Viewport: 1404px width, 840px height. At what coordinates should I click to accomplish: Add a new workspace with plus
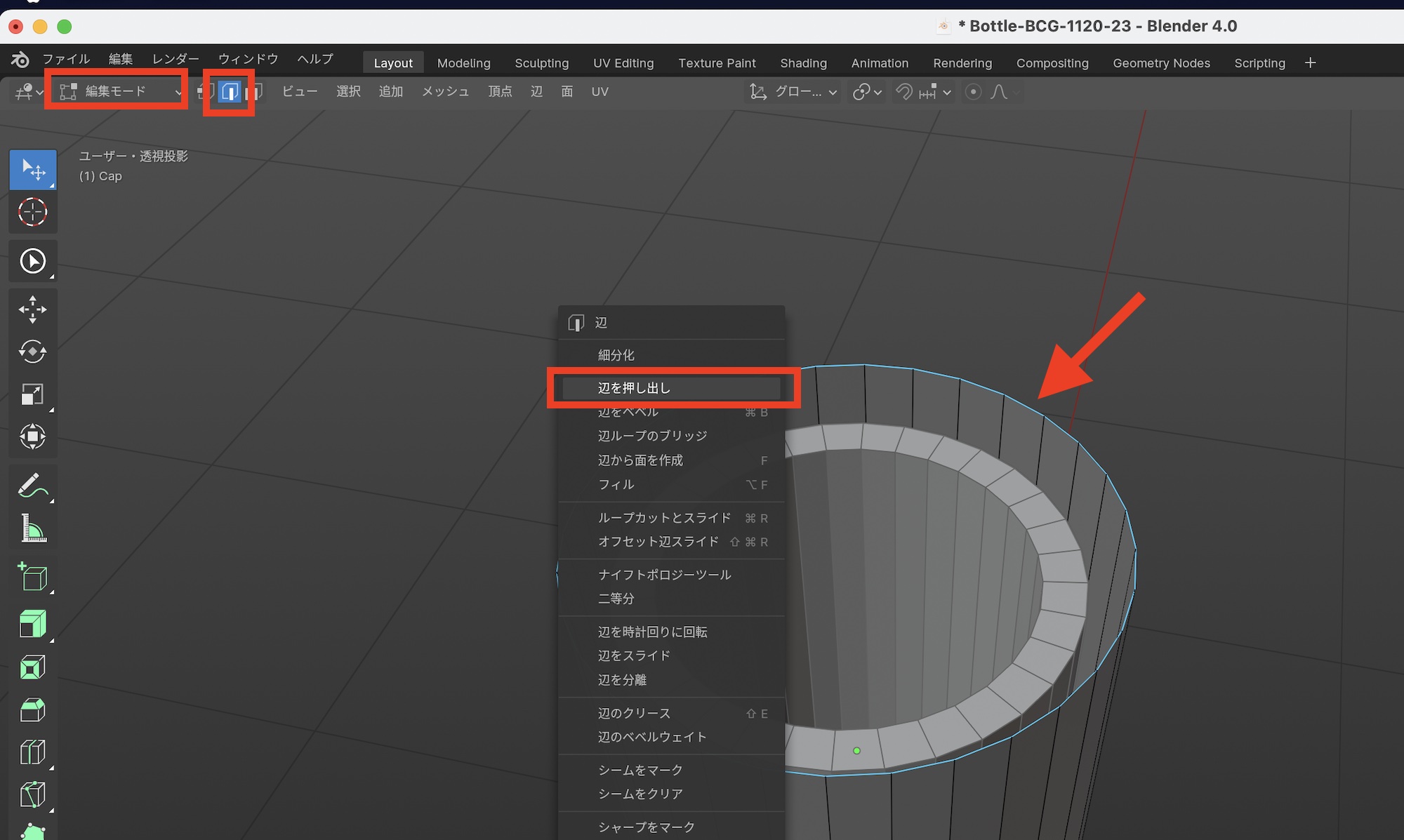[1310, 63]
